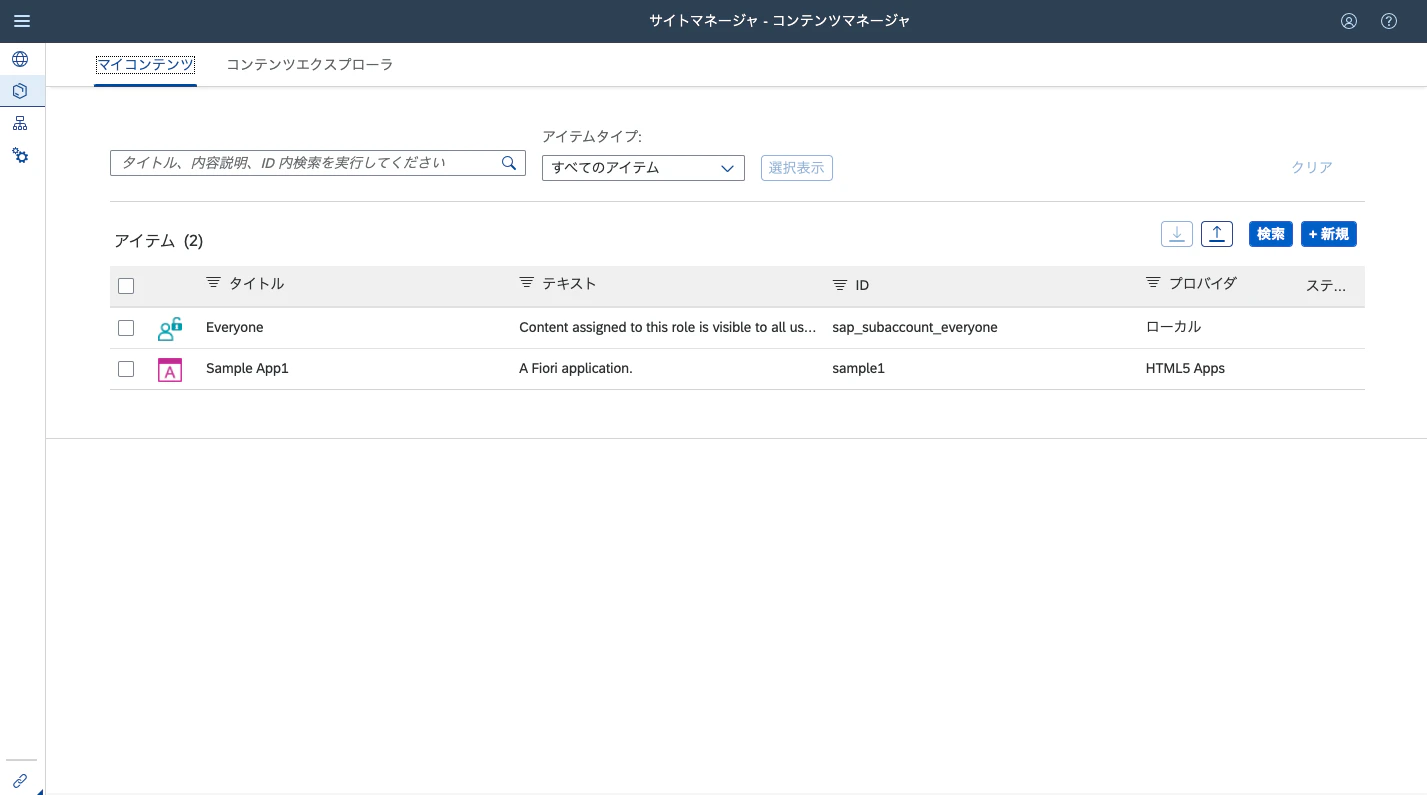Click the ステ... truncated column header

pyautogui.click(x=1326, y=286)
